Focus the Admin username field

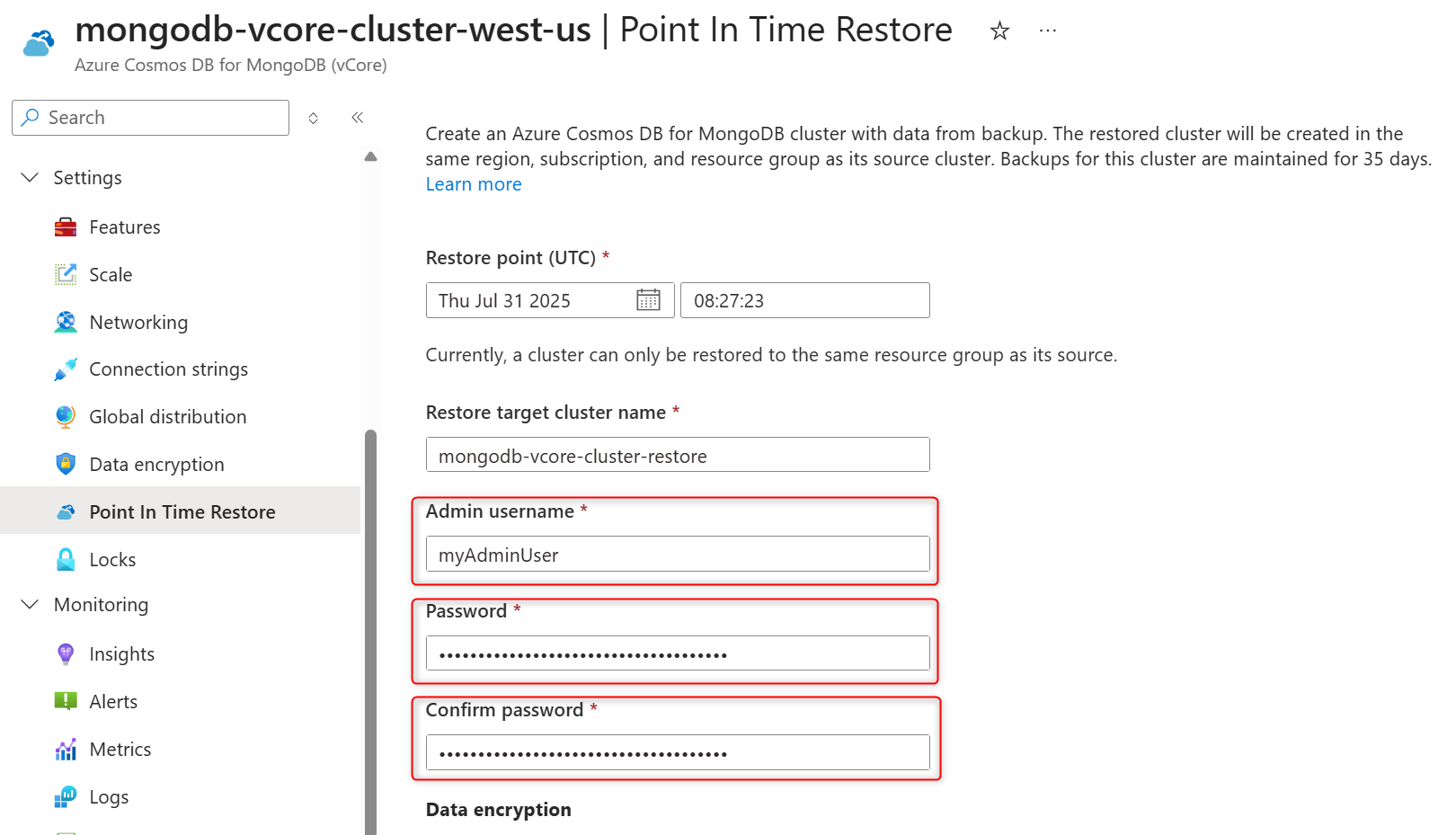pos(678,555)
